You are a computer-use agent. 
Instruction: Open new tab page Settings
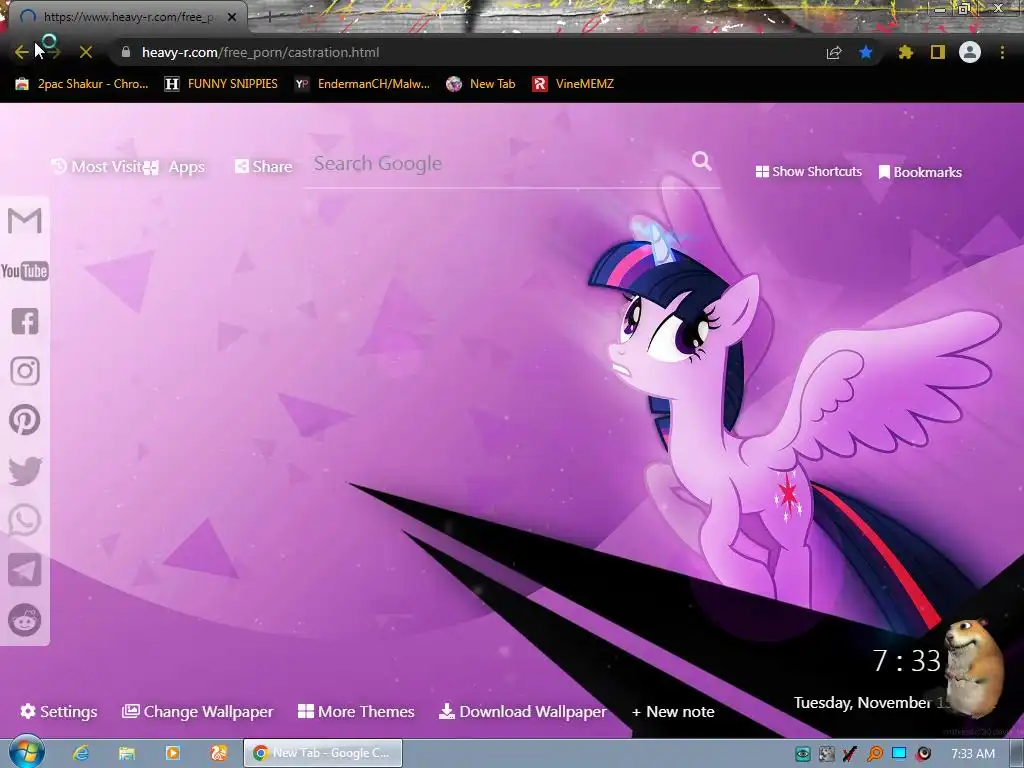coord(59,711)
